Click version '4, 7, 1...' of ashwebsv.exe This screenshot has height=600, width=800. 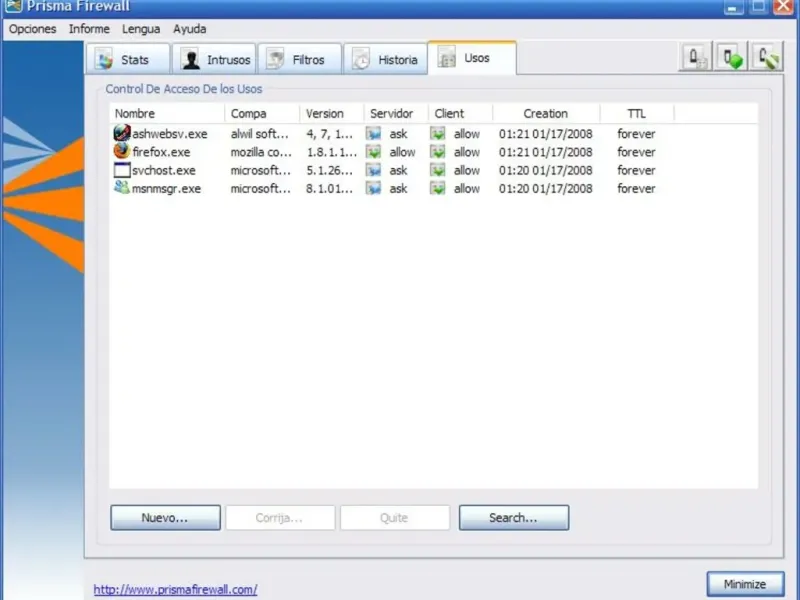pos(329,134)
